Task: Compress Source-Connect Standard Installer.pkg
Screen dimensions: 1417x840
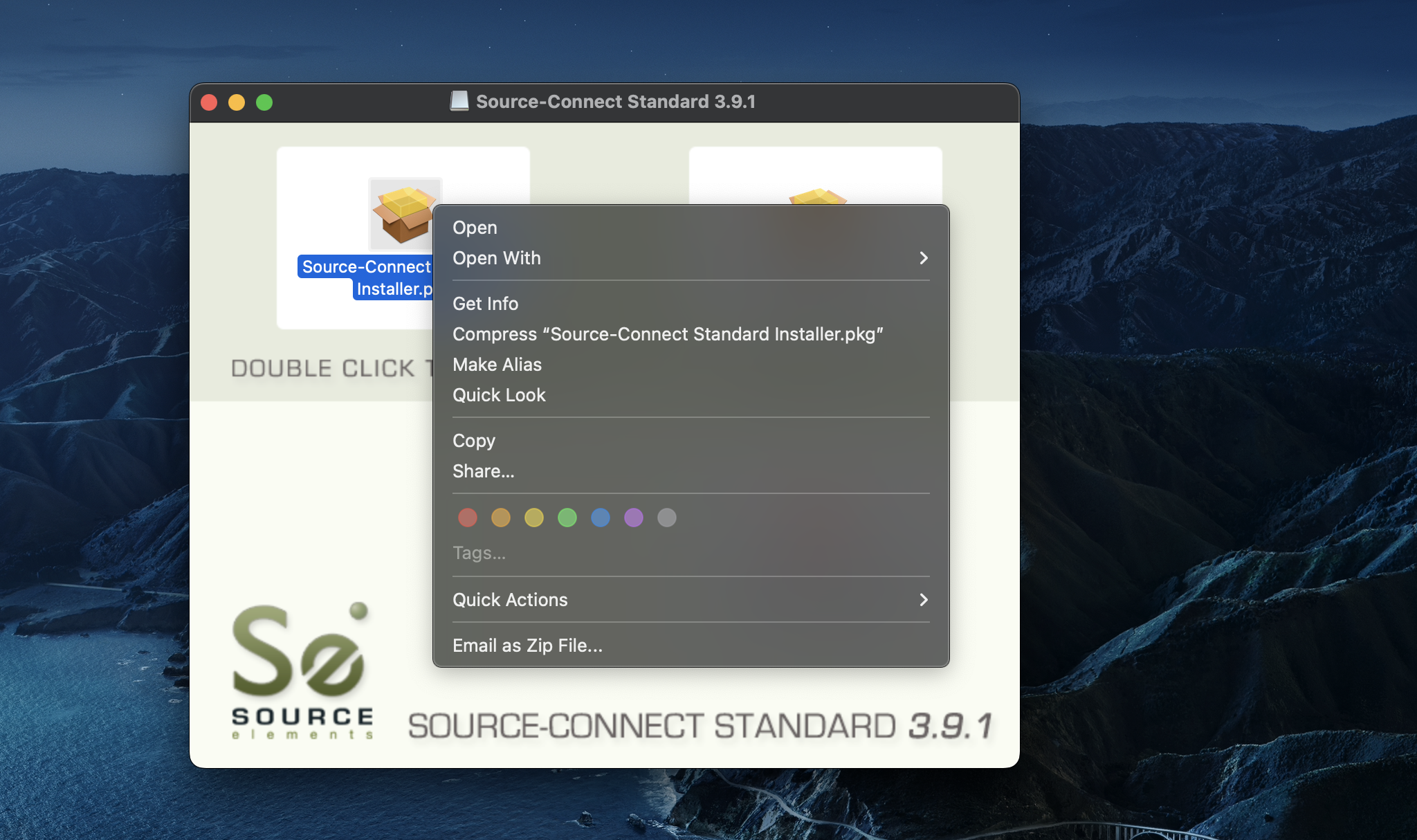Action: (668, 334)
